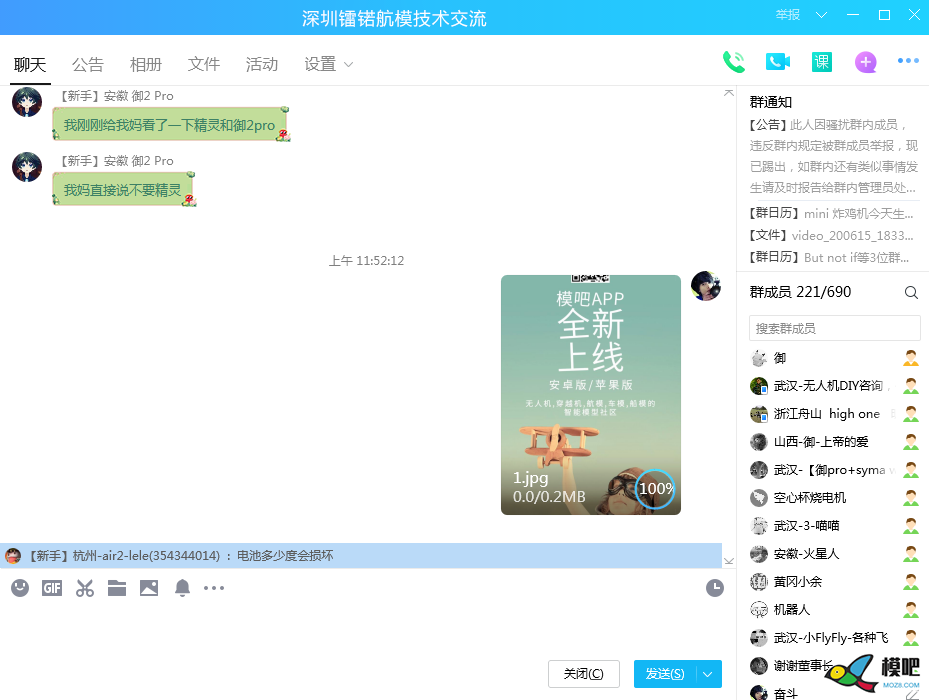This screenshot has height=700, width=929.
Task: Click avatar in the 杭州-air2-lele notification bar
Action: tap(13, 556)
